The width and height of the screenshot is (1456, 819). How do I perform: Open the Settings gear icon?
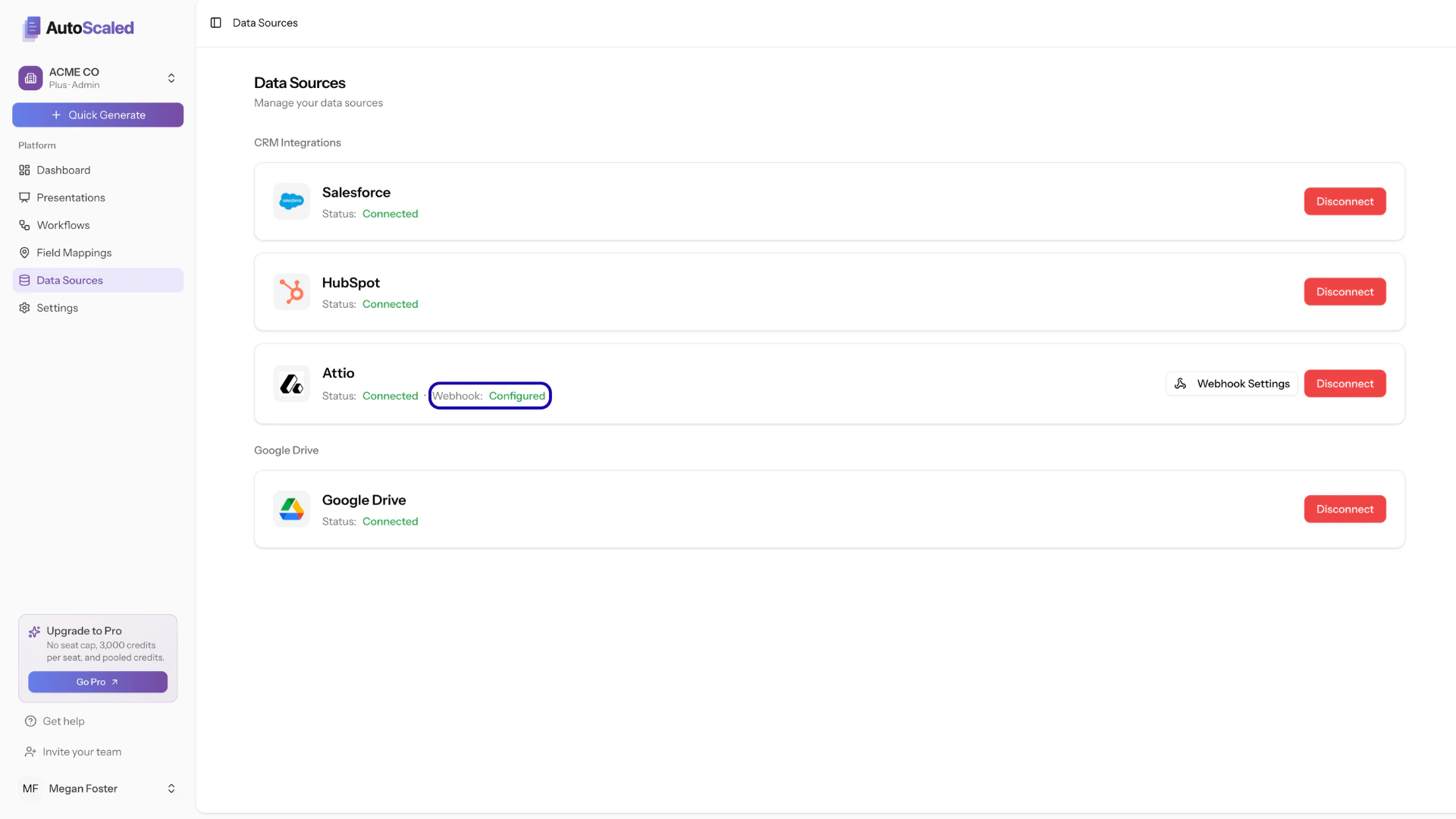[24, 307]
